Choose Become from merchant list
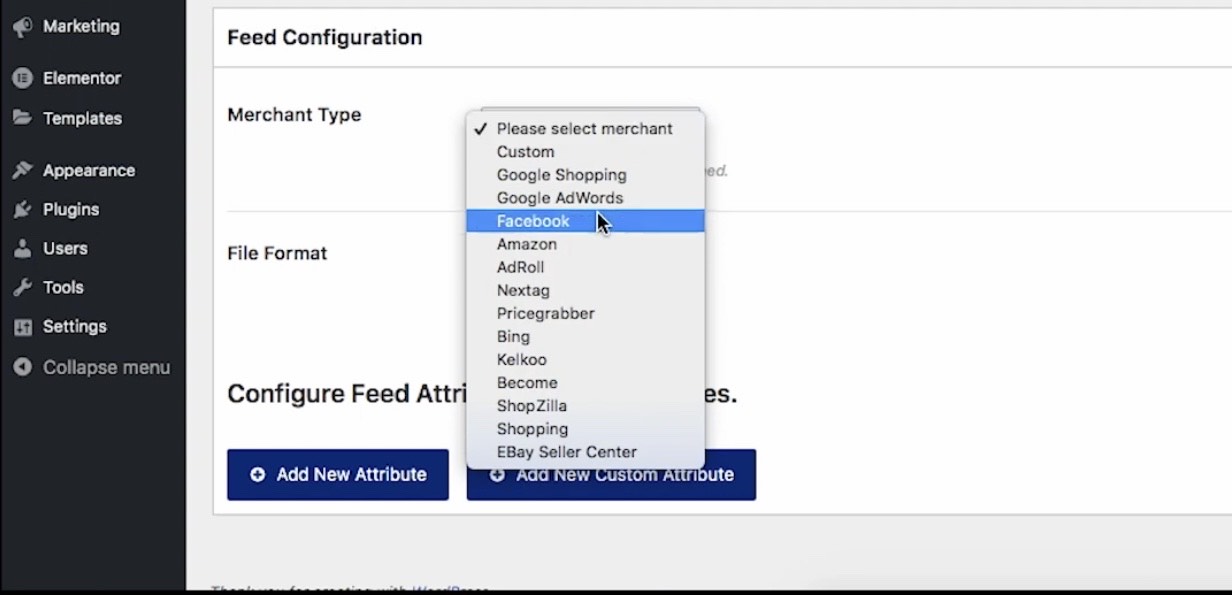This screenshot has height=595, width=1232. pyautogui.click(x=585, y=382)
